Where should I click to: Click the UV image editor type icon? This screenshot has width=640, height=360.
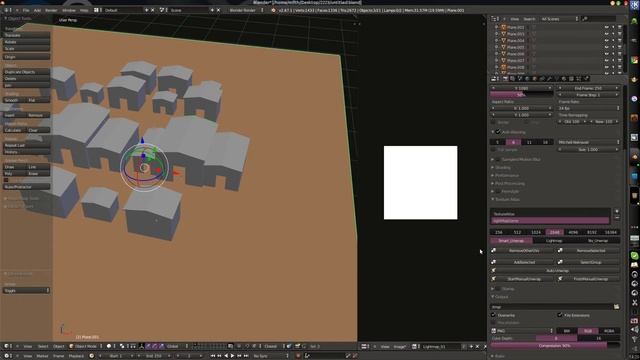click(364, 346)
